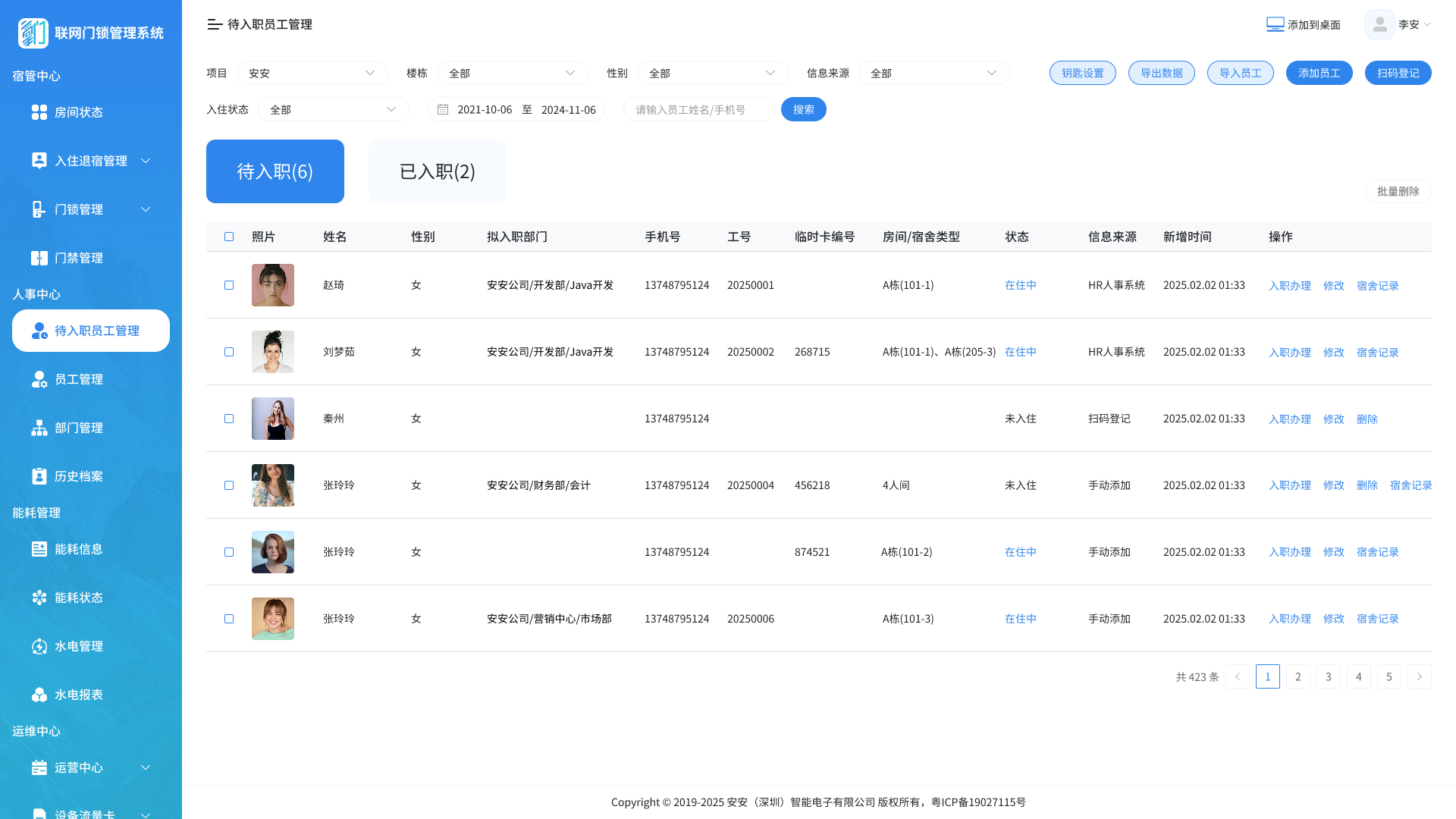1456x819 pixels.
Task: Click the 部门管理 org-chart icon
Action: [x=39, y=428]
